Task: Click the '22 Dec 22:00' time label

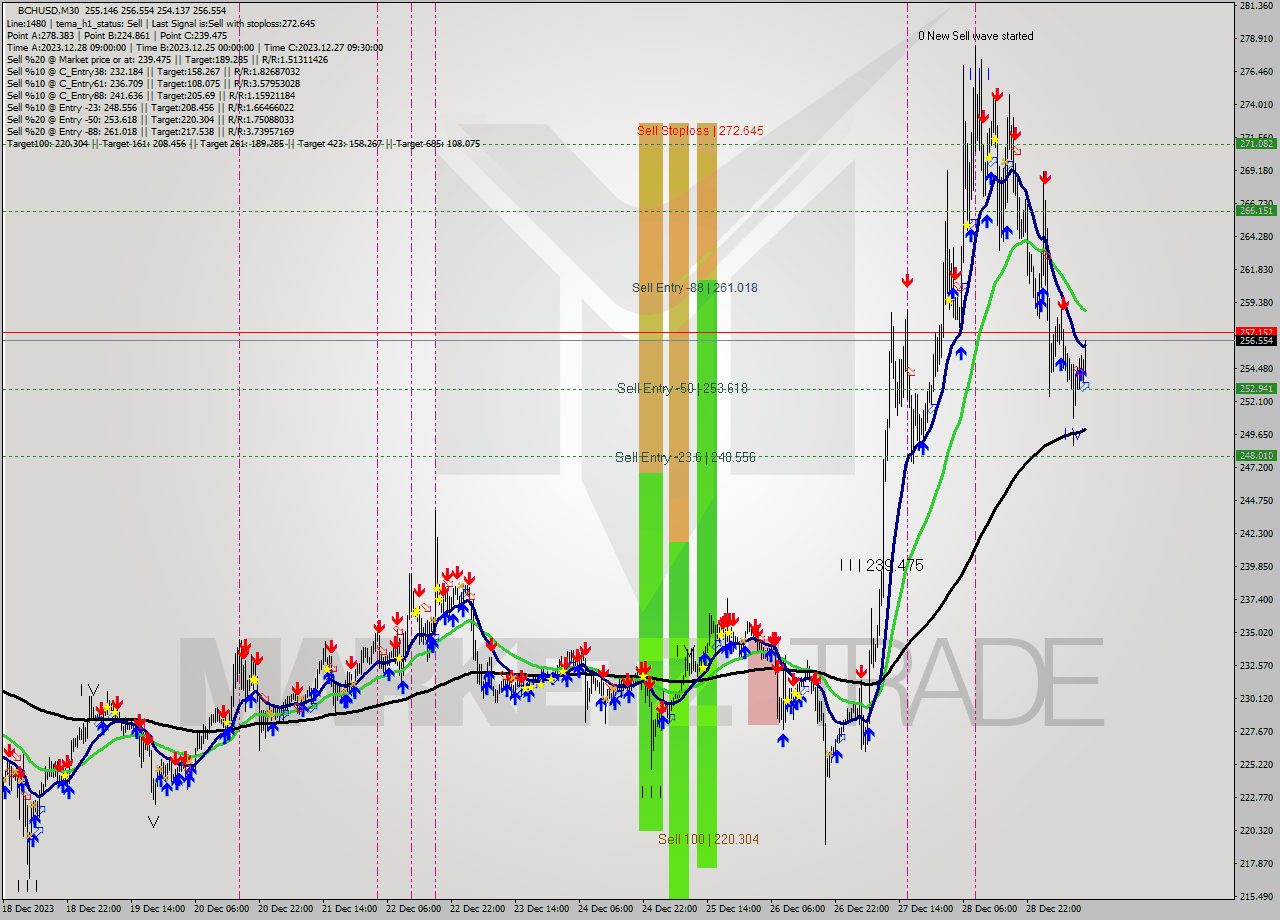Action: point(477,910)
